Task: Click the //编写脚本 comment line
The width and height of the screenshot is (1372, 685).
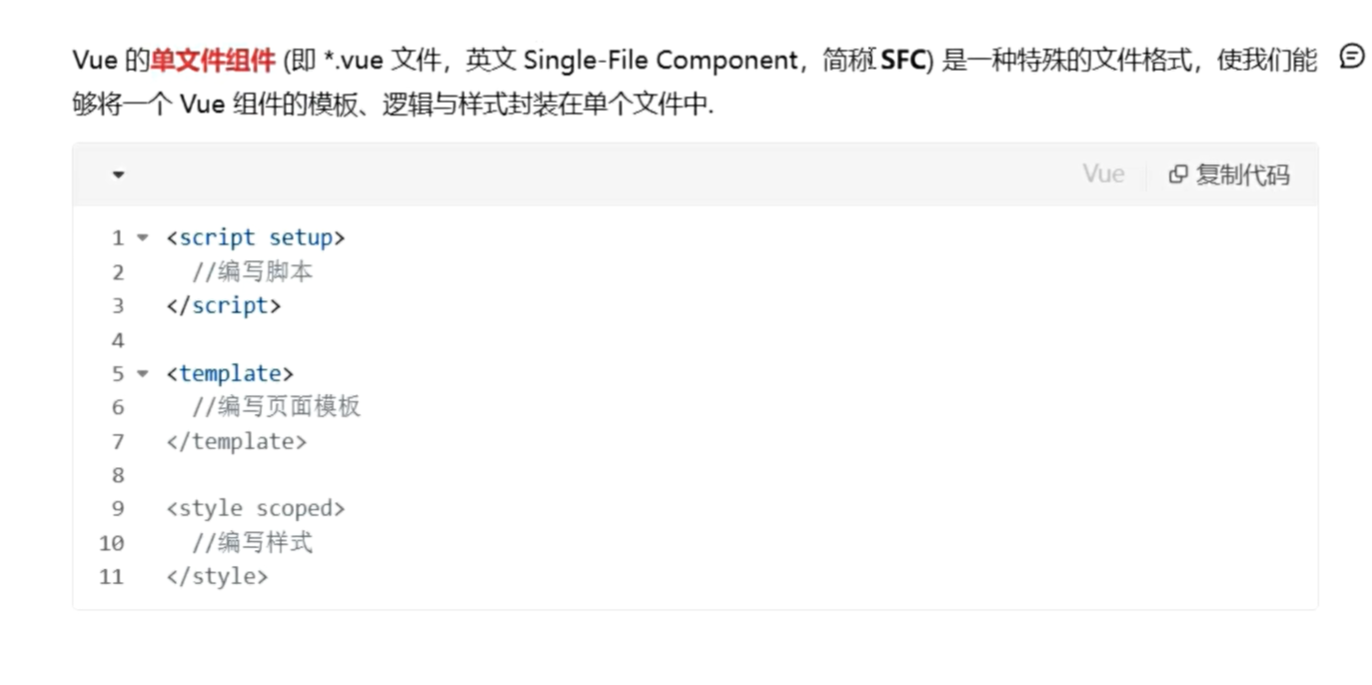Action: 253,272
